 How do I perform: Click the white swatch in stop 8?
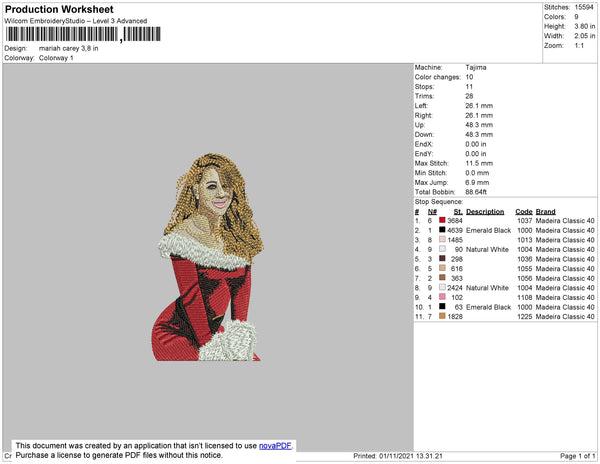pos(442,287)
